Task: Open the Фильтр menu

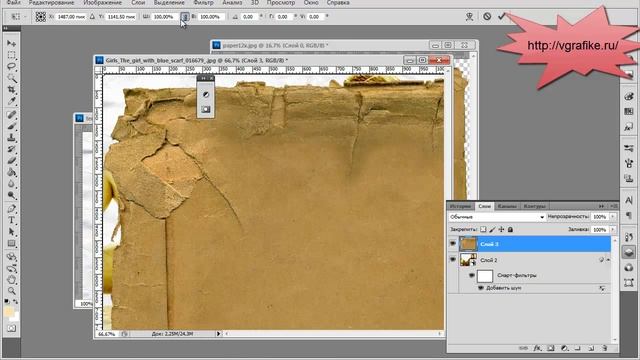Action: [203, 2]
